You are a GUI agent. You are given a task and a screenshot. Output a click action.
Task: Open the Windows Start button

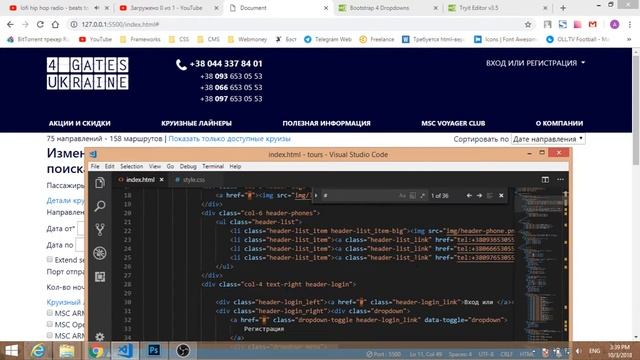click(x=11, y=351)
